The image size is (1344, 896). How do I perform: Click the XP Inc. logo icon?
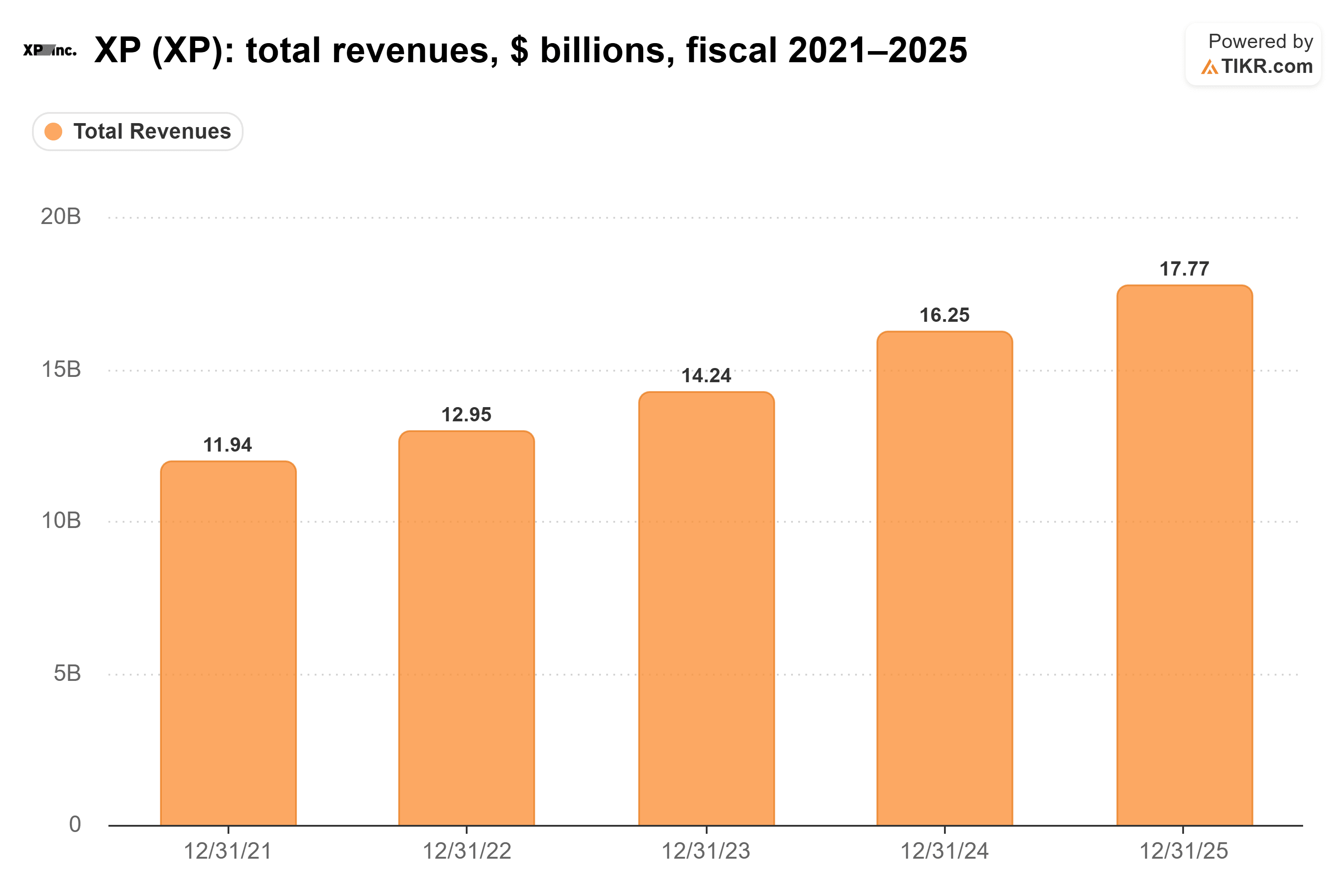click(x=50, y=50)
